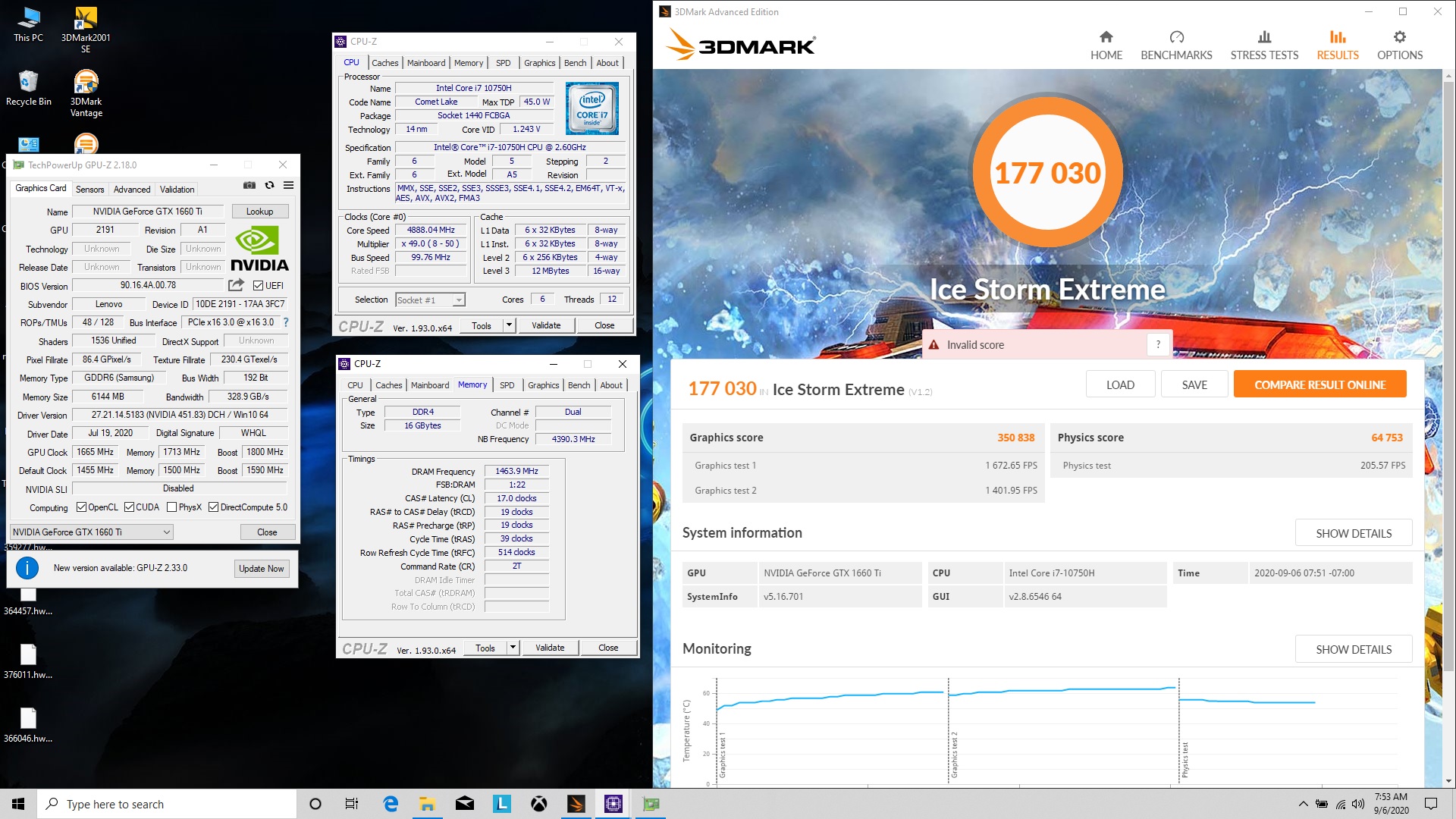Expand the Tools arrow in the lower CPU-Z window
The height and width of the screenshot is (819, 1456).
513,648
